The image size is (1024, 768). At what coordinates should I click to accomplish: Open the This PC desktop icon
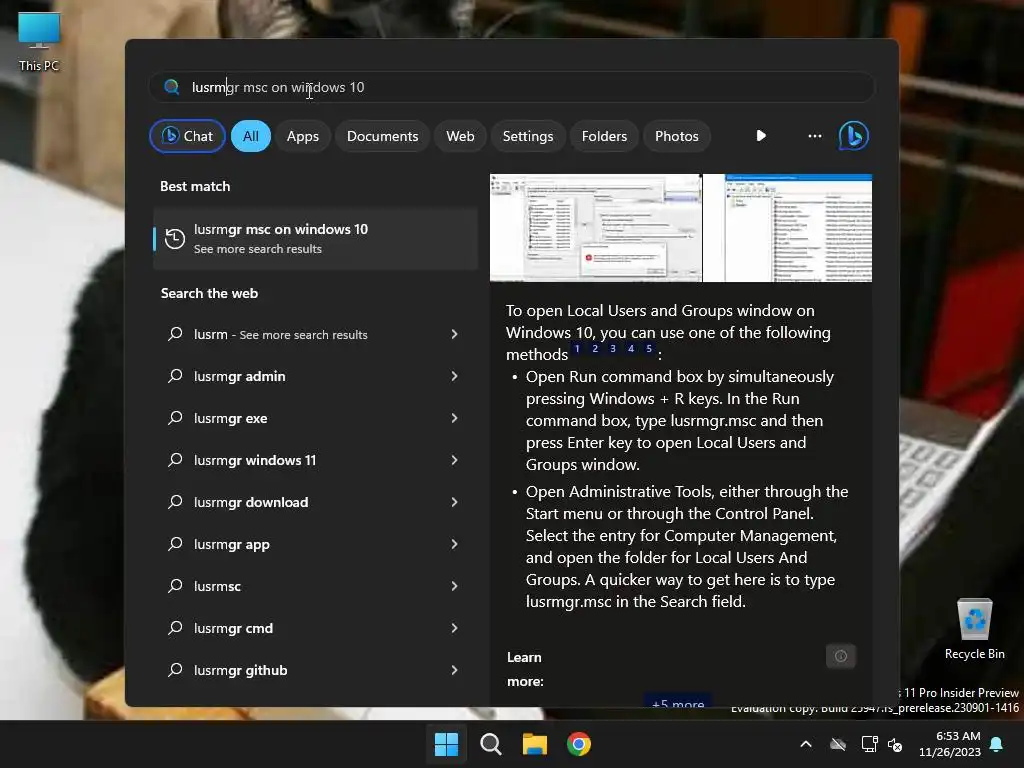tap(39, 41)
